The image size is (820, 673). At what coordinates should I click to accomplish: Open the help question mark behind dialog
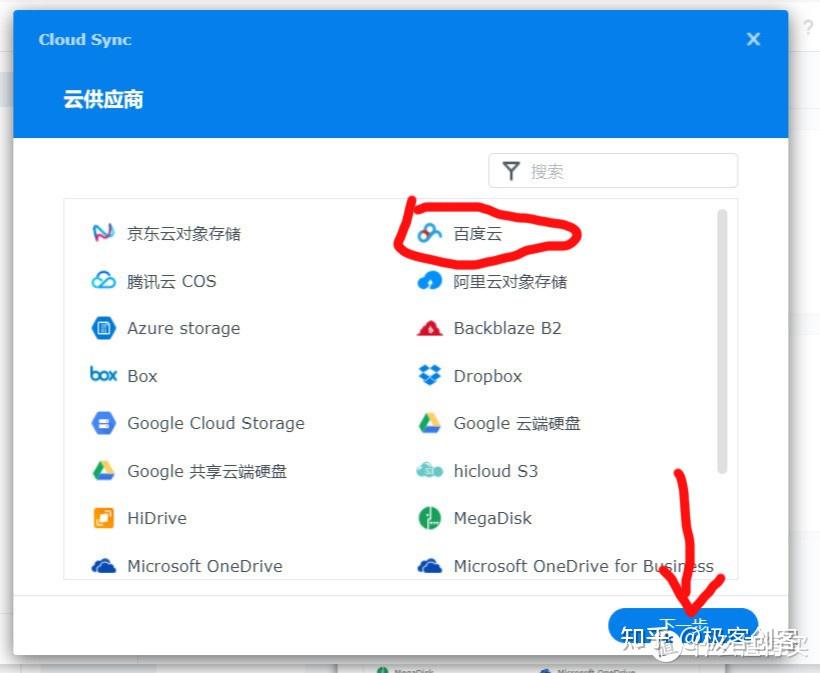point(808,27)
